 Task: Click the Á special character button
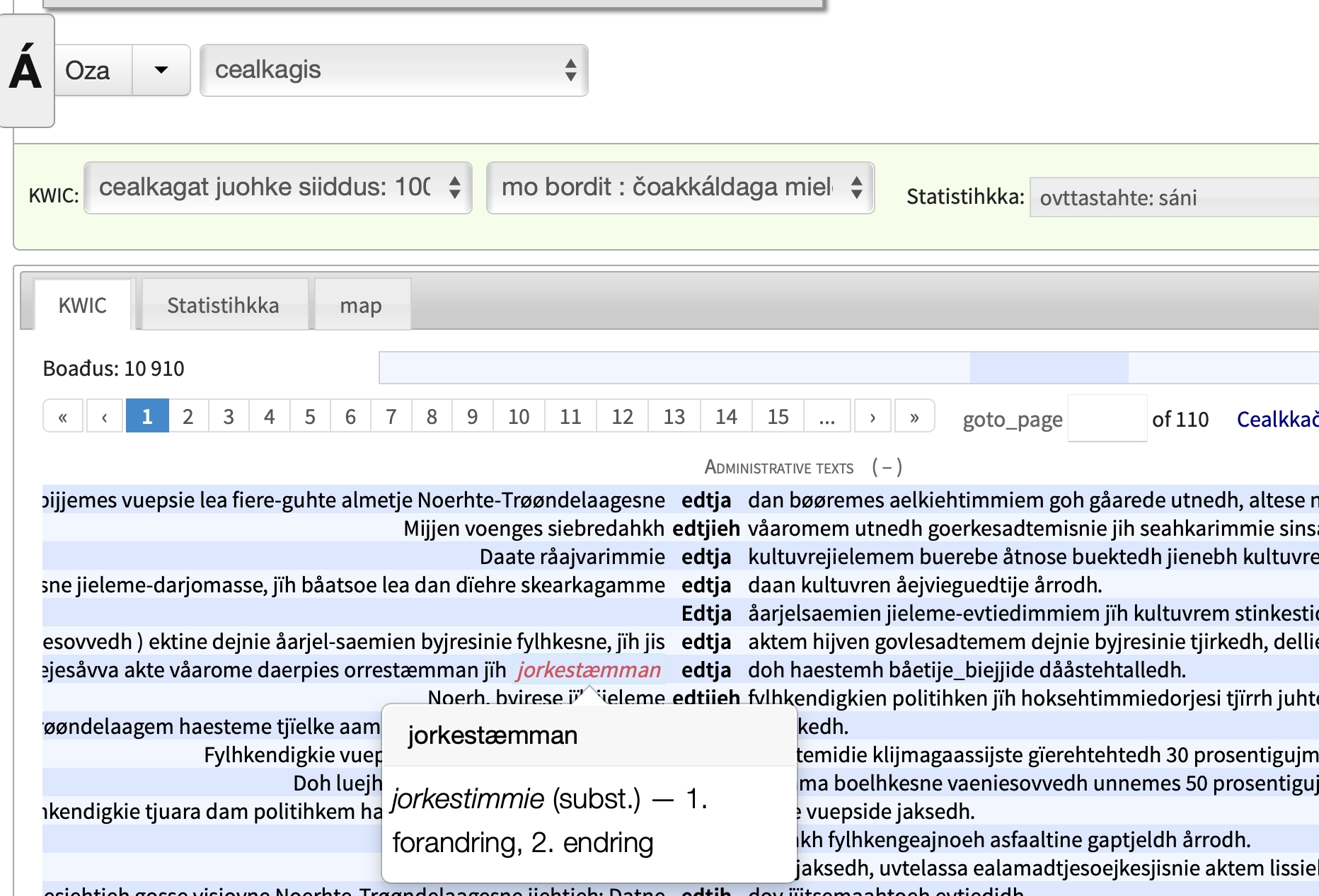[x=26, y=70]
